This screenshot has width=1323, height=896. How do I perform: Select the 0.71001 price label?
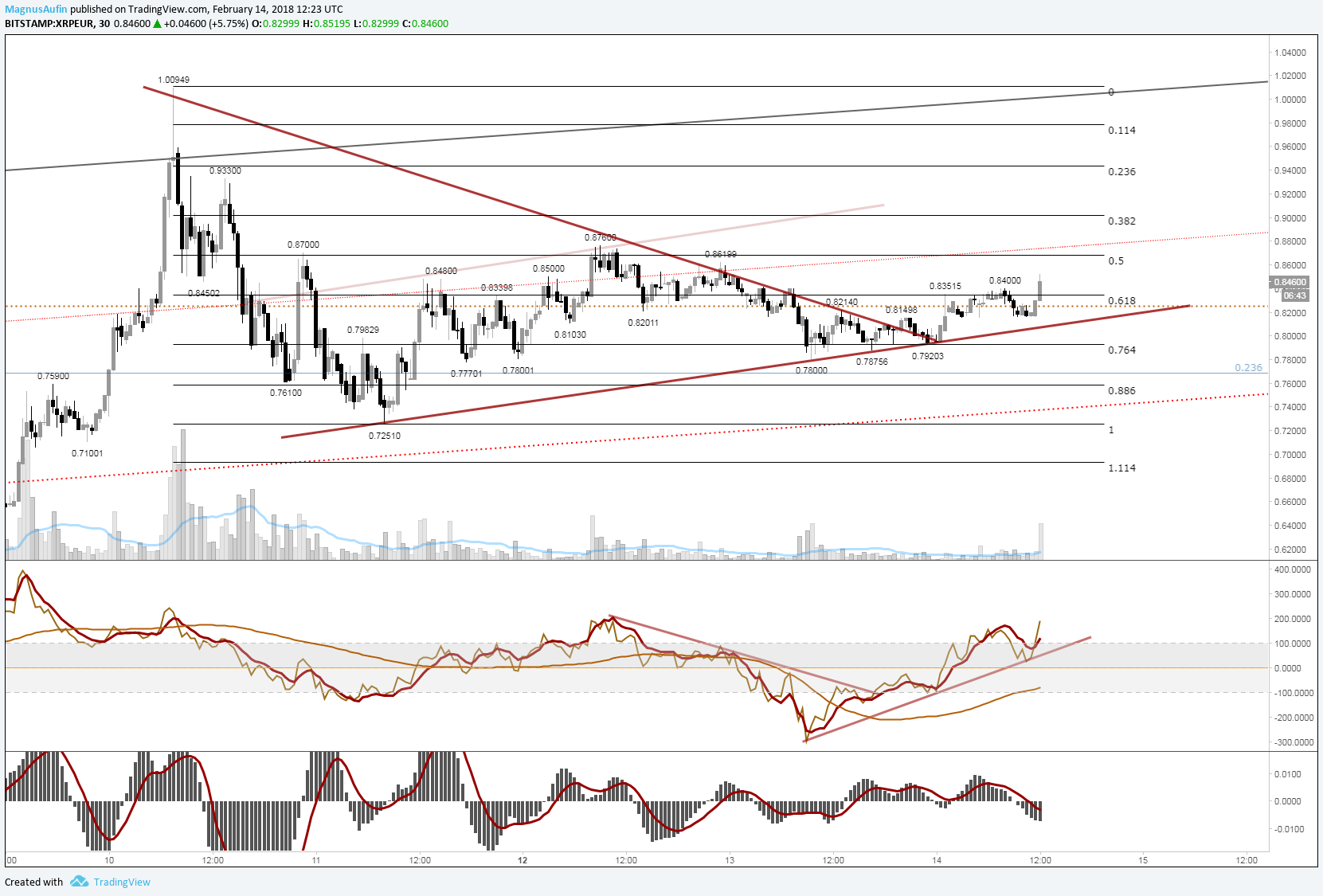88,453
